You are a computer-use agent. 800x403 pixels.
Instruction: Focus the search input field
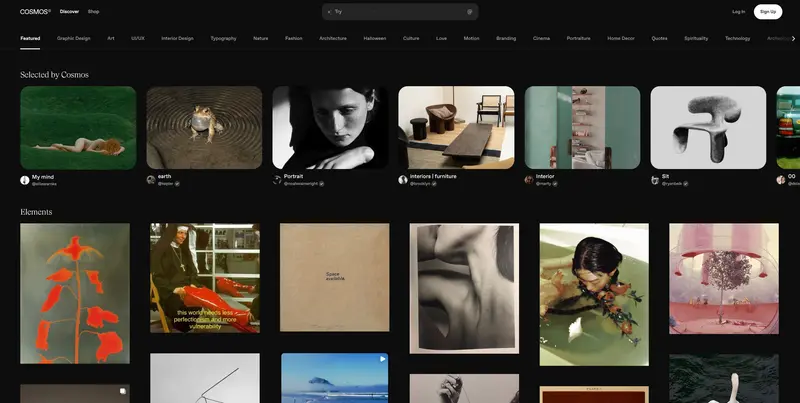[x=400, y=12]
